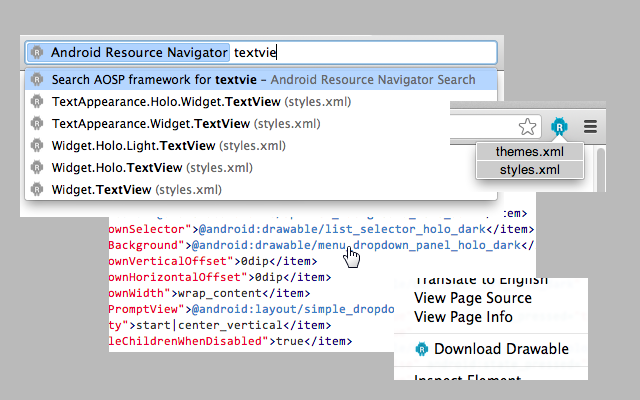This screenshot has width=640, height=400.
Task: Bookmark the page with the star icon
Action: coord(527,127)
